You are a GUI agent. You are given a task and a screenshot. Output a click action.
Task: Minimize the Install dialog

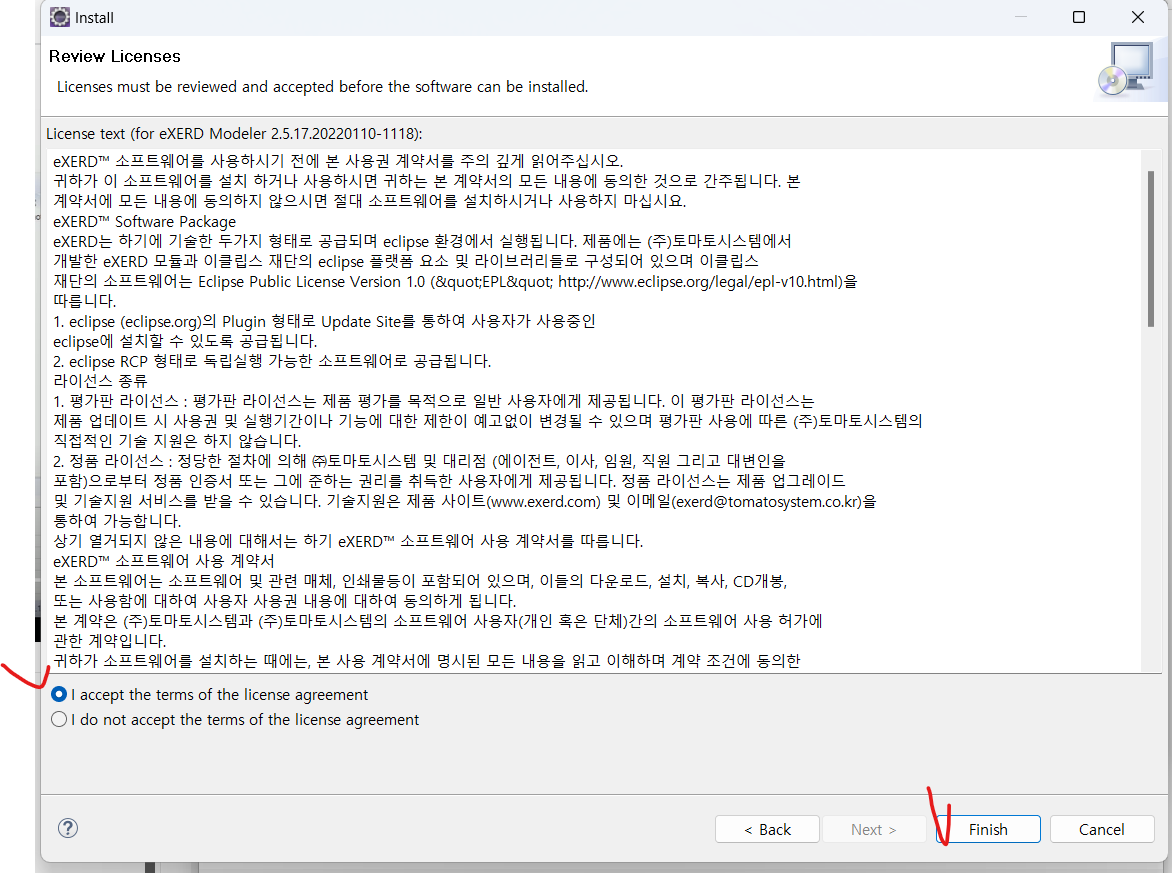coord(1020,17)
